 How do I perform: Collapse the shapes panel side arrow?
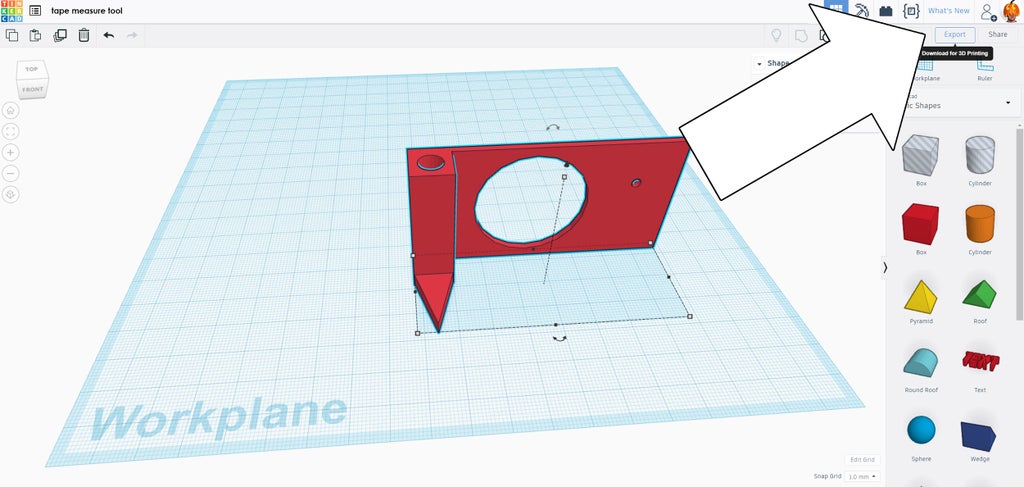[886, 267]
